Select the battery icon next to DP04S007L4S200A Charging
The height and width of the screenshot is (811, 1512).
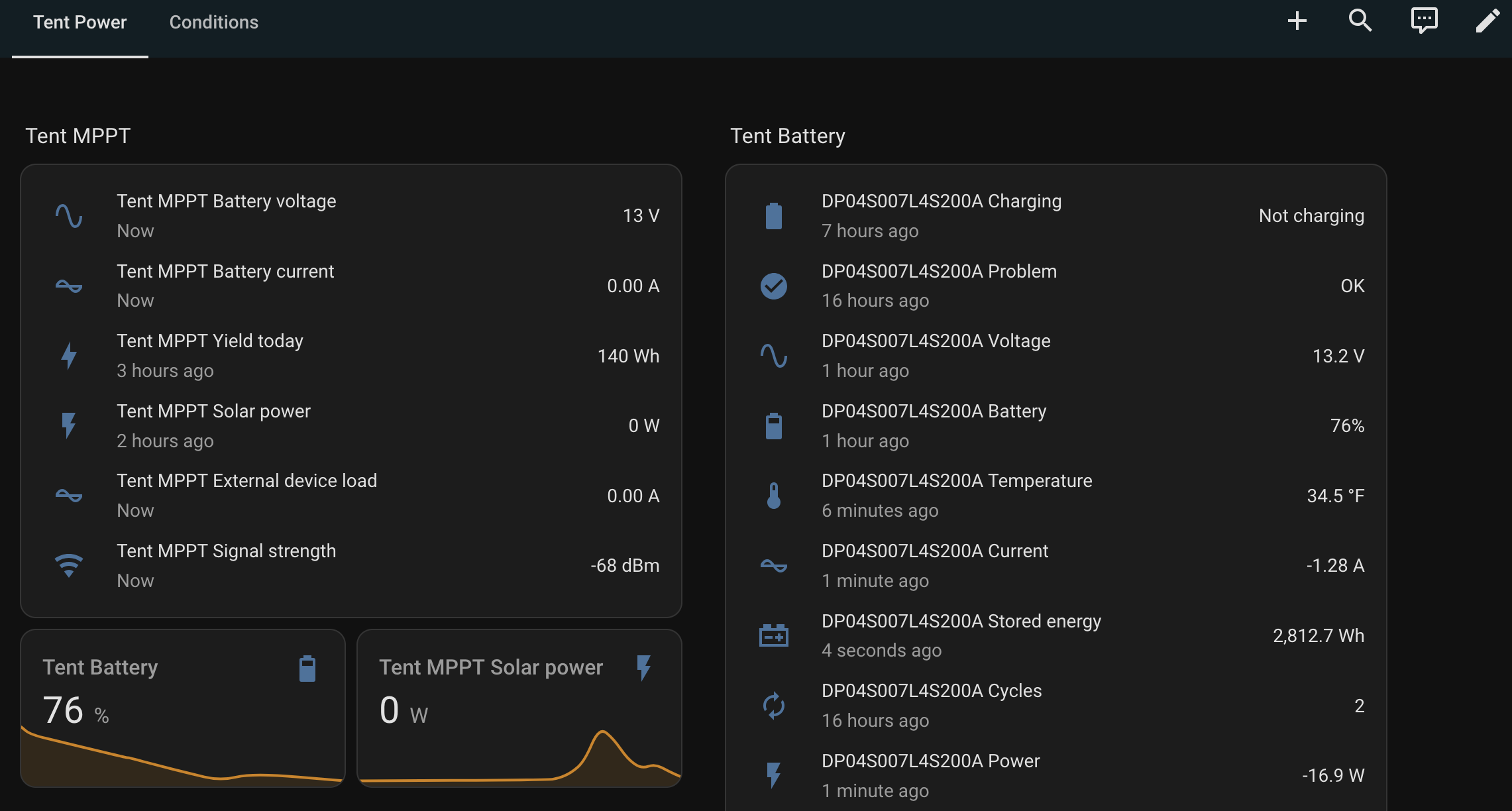tap(774, 215)
